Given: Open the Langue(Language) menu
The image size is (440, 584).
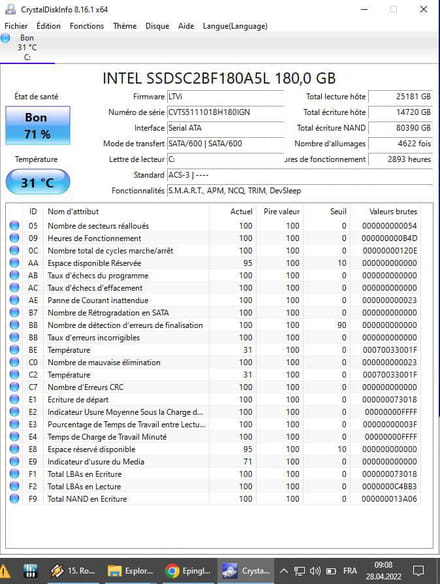Looking at the screenshot, I should click(x=235, y=26).
